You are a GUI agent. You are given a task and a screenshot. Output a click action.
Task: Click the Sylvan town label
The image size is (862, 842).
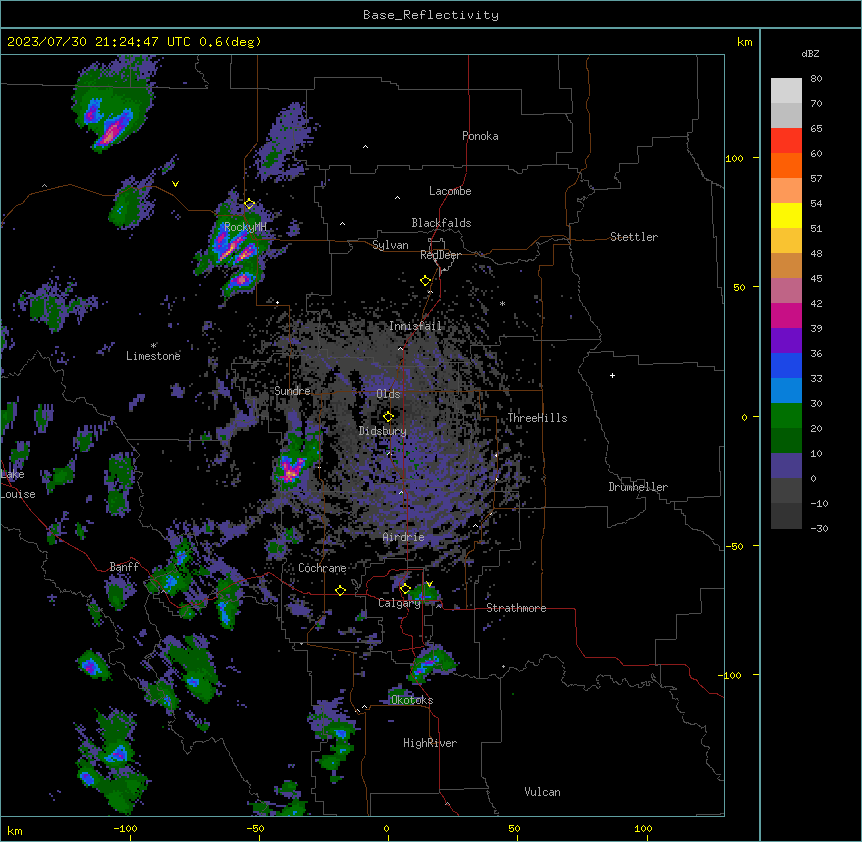click(390, 245)
